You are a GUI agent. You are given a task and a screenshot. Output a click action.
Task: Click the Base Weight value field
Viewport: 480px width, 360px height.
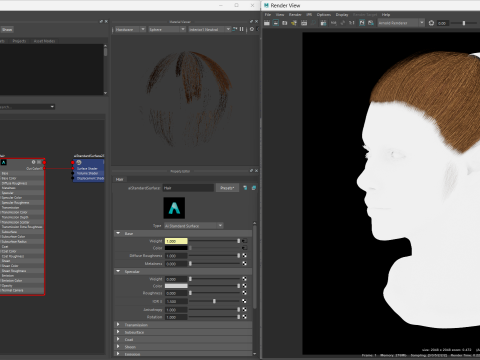(176, 241)
